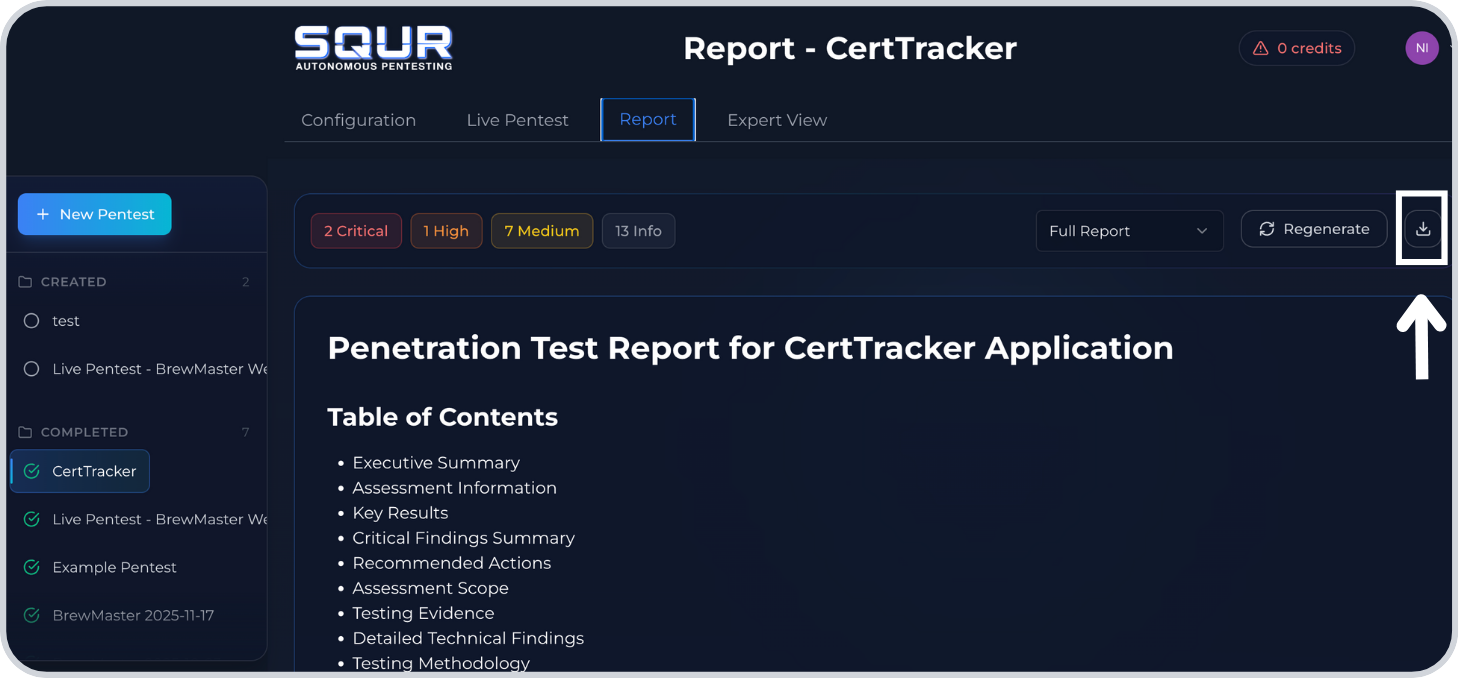1459x681 pixels.
Task: Click the warning icon in credits badge
Action: (1260, 48)
